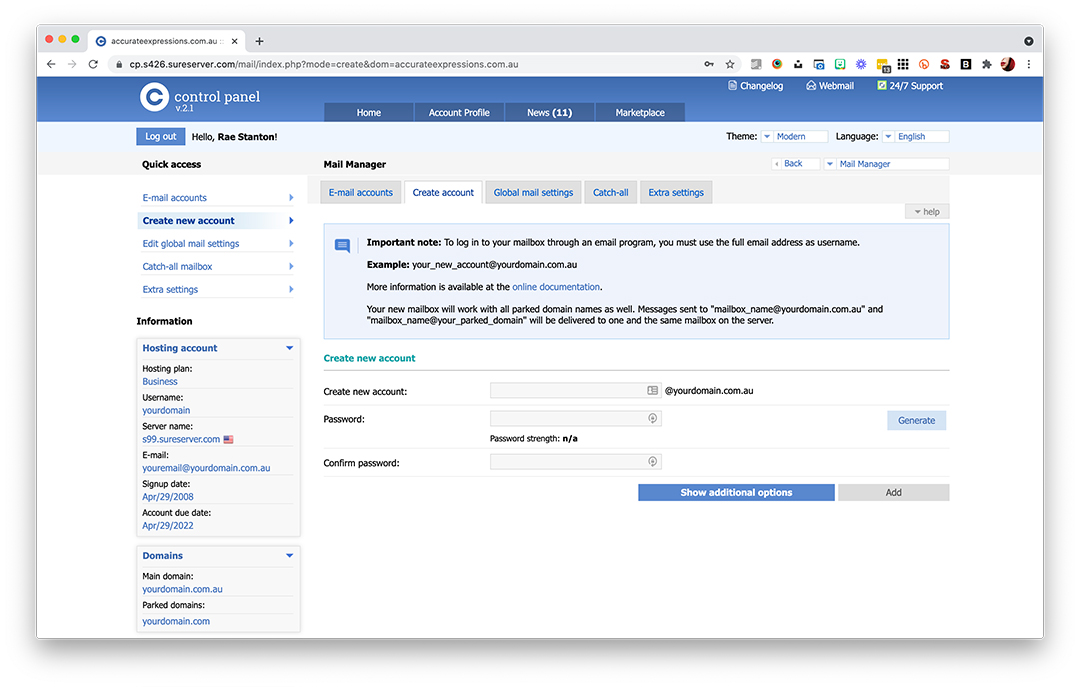Click the yellow calendar extension with 13 badge
The image size is (1080, 687).
pyautogui.click(x=883, y=65)
